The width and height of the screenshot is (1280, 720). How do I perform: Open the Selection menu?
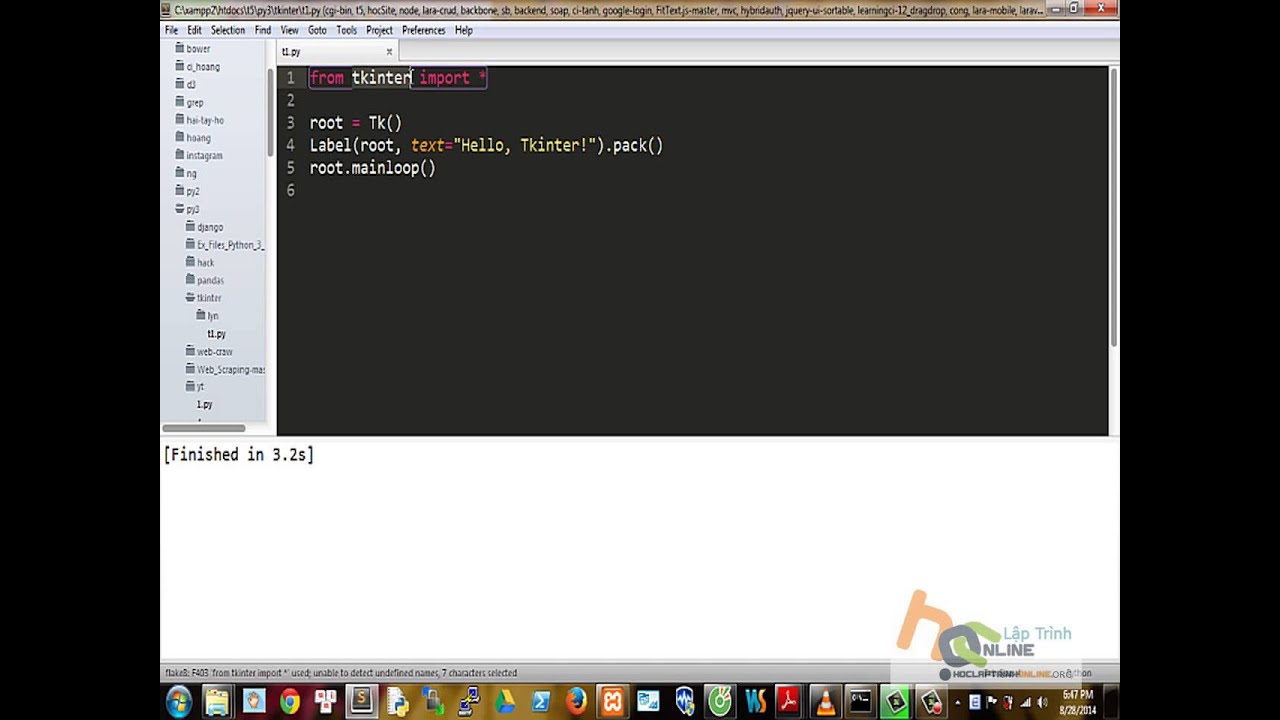(228, 30)
